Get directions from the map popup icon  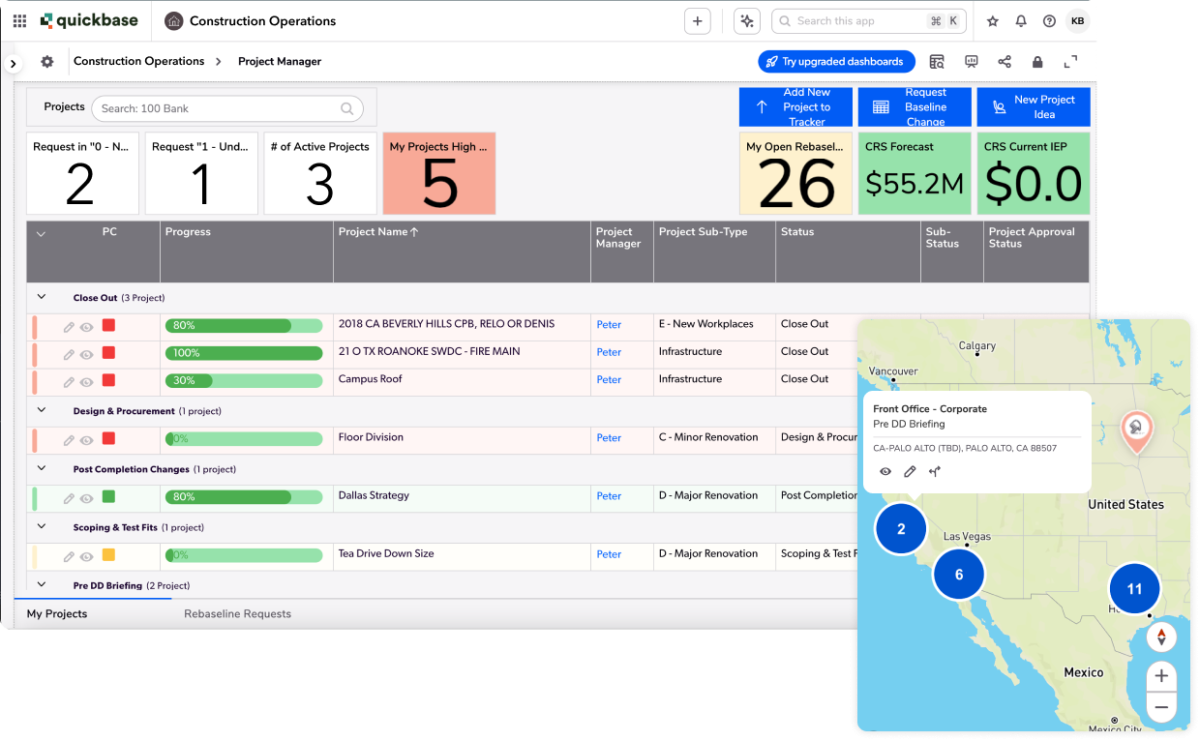(934, 471)
